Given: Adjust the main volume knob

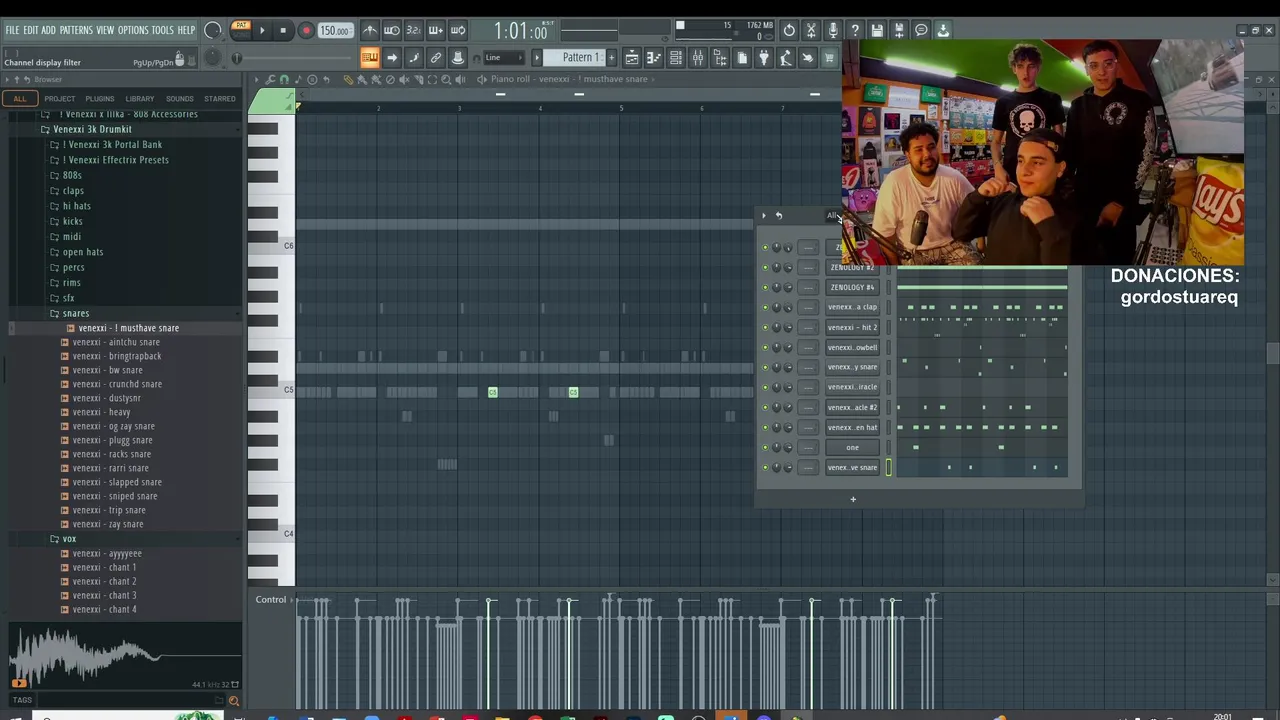Looking at the screenshot, I should point(212,31).
